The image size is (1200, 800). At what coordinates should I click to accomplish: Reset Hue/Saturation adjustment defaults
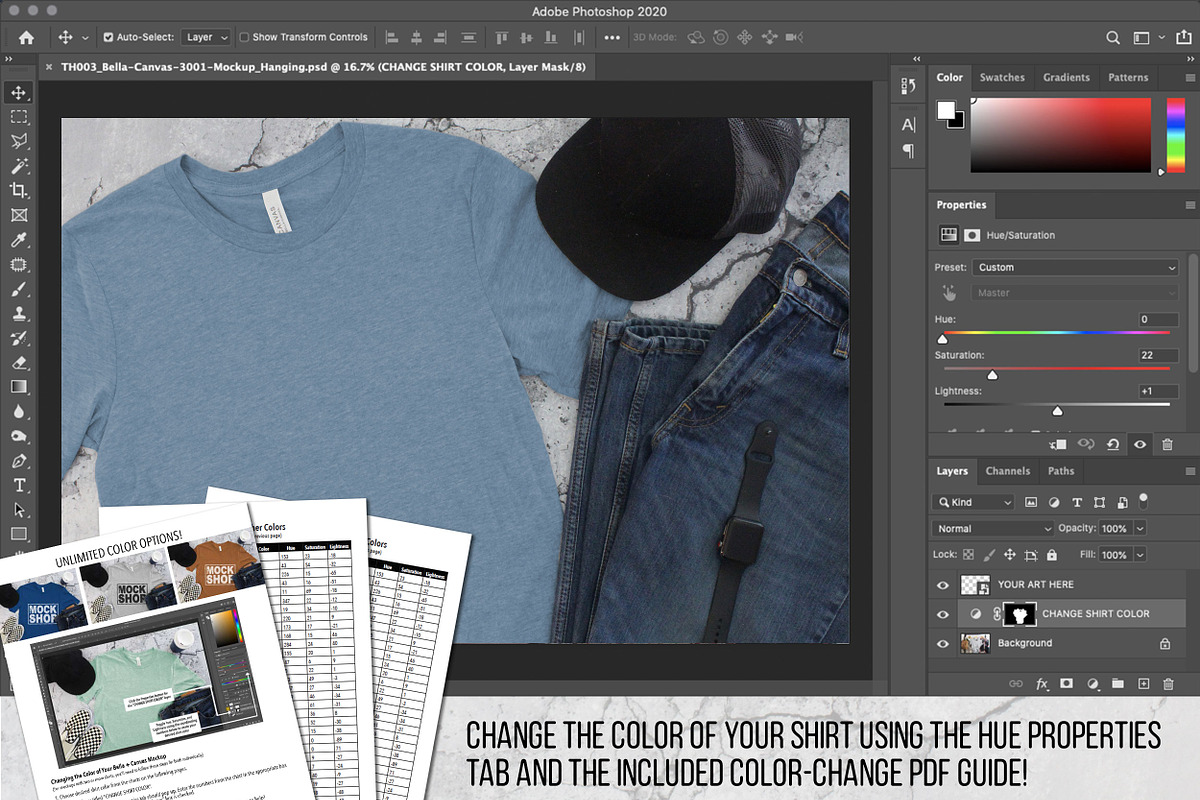1113,443
